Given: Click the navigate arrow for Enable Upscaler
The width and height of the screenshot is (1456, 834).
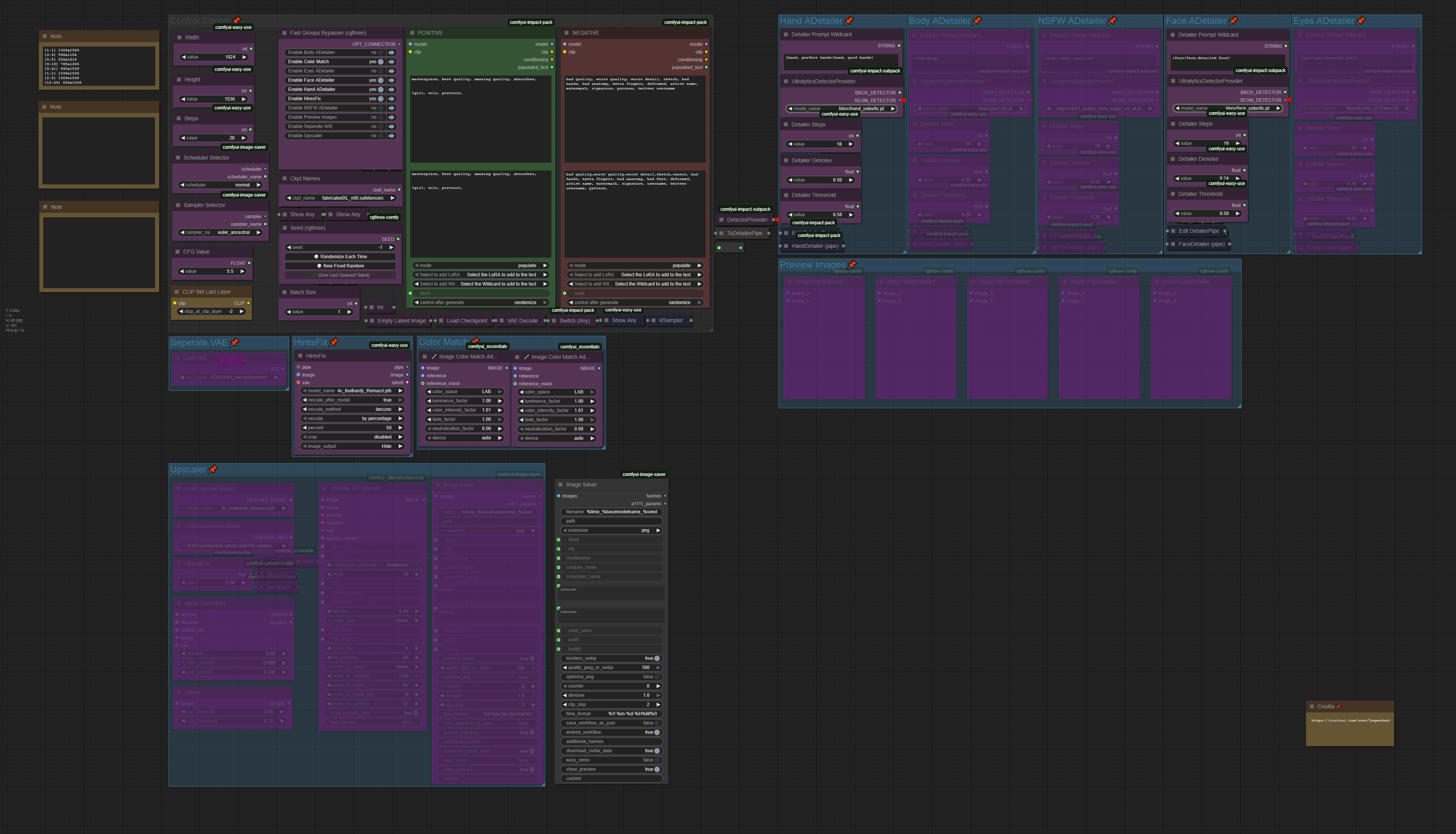Looking at the screenshot, I should tap(392, 136).
